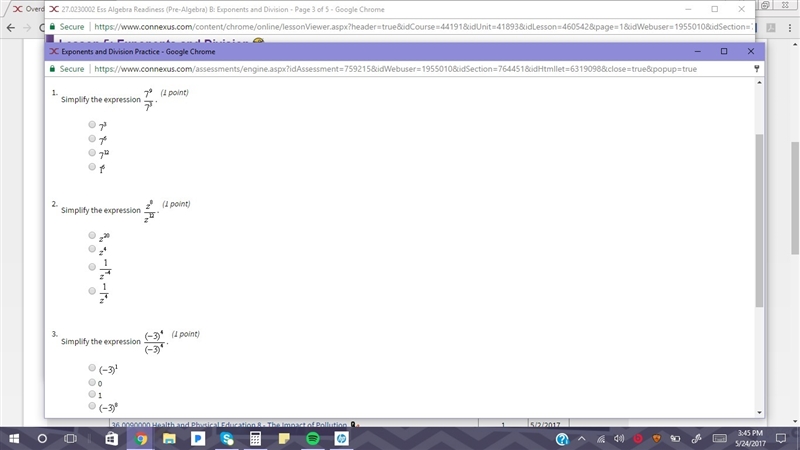Open Sticky Notes from taskbar
Image resolution: width=800 pixels, height=450 pixels.
point(284,439)
